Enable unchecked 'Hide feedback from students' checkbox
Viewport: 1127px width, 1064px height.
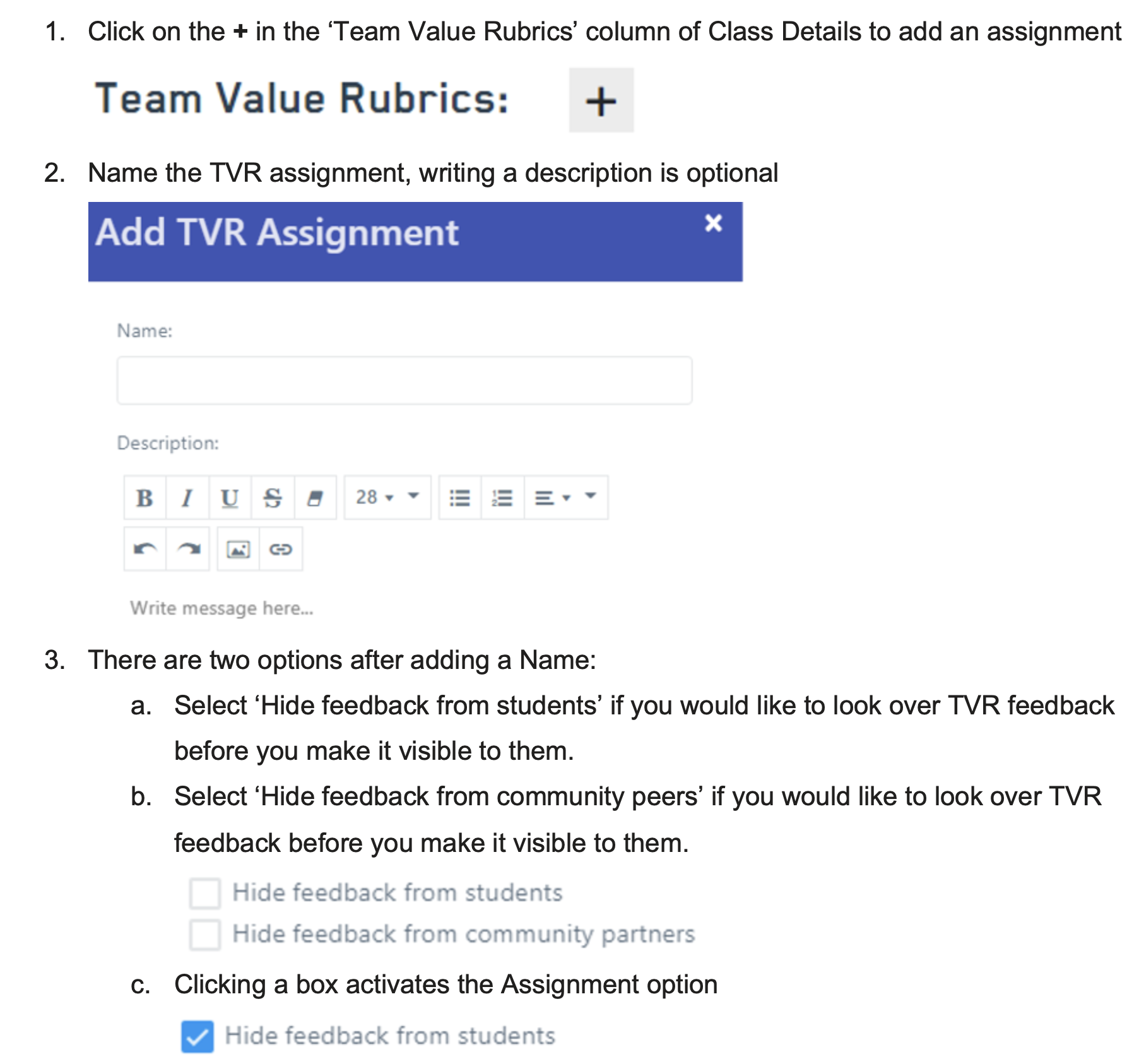coord(205,893)
